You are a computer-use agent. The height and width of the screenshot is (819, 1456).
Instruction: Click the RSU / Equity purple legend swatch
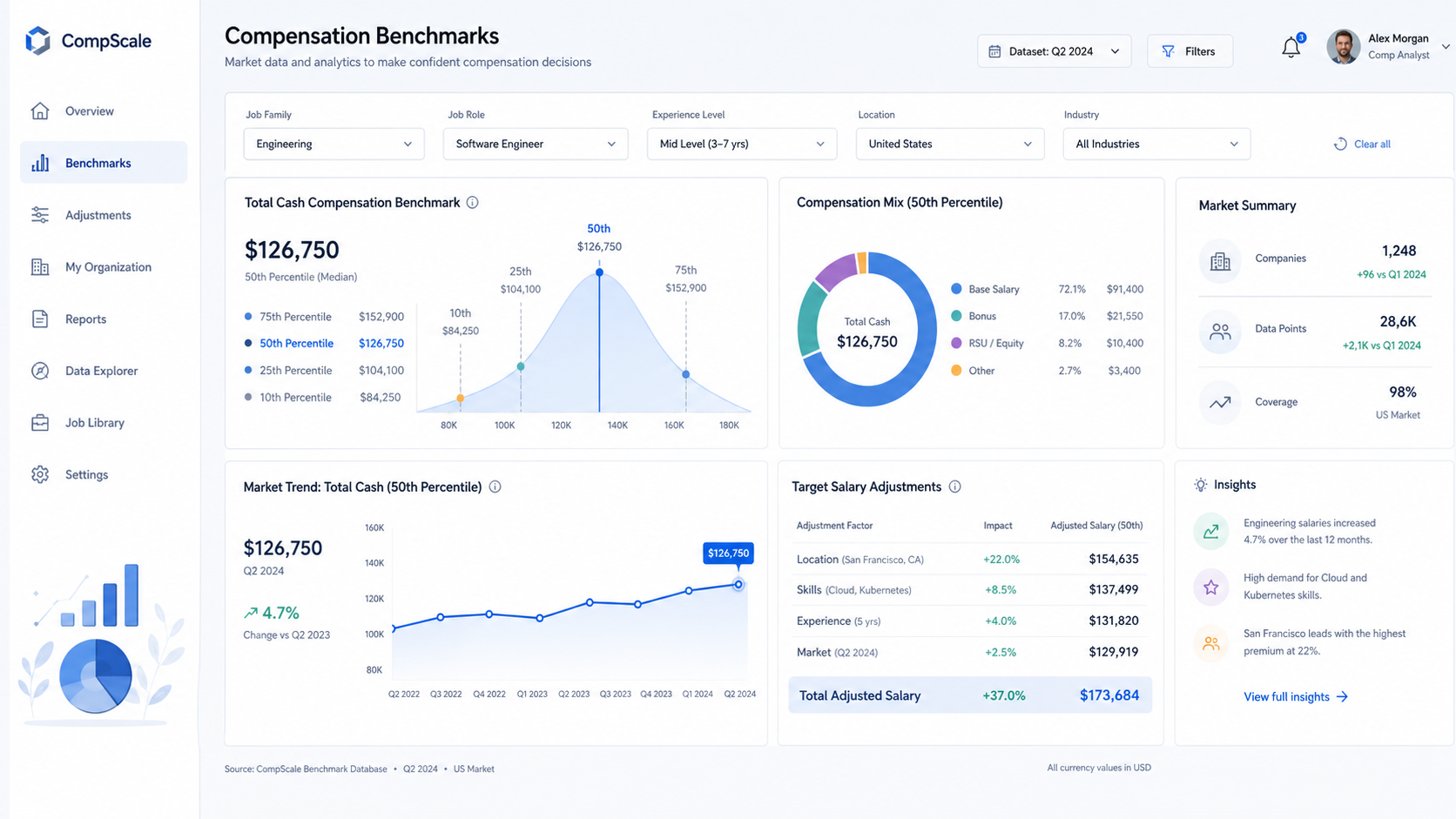(956, 343)
